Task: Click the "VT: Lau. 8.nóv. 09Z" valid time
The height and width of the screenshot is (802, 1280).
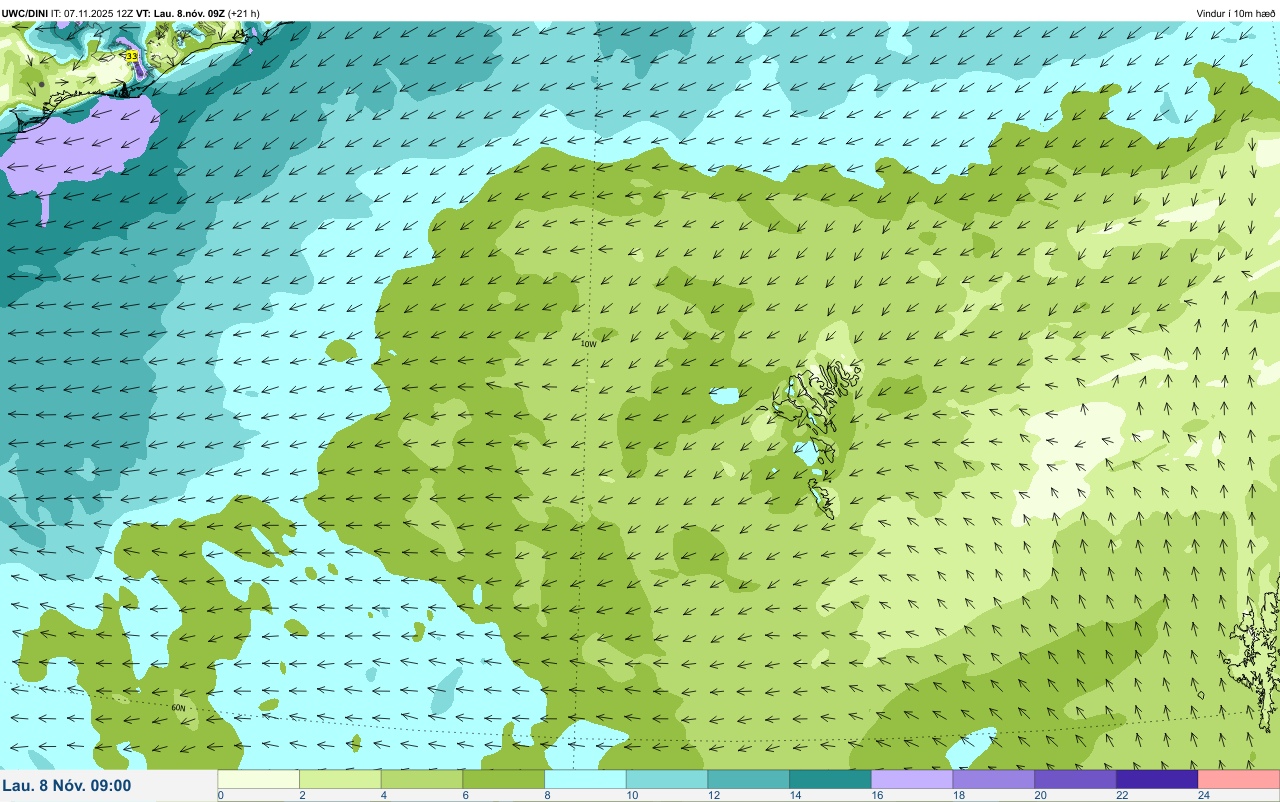Action: 181,13
